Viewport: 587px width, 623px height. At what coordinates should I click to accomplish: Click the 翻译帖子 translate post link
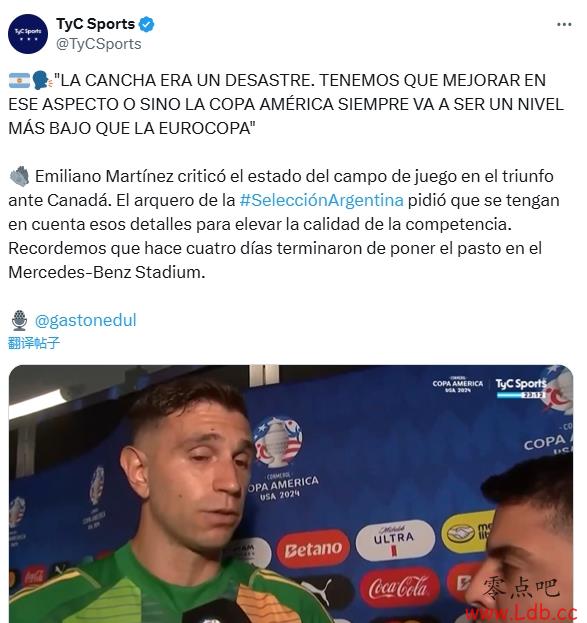point(34,343)
